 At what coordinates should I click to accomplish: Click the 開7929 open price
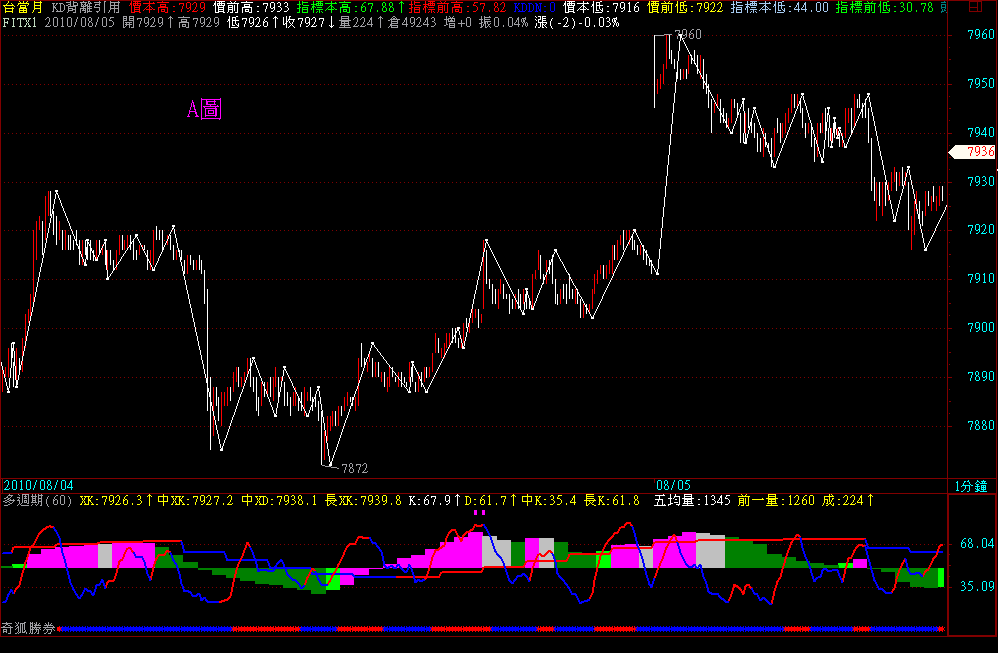pyautogui.click(x=143, y=22)
